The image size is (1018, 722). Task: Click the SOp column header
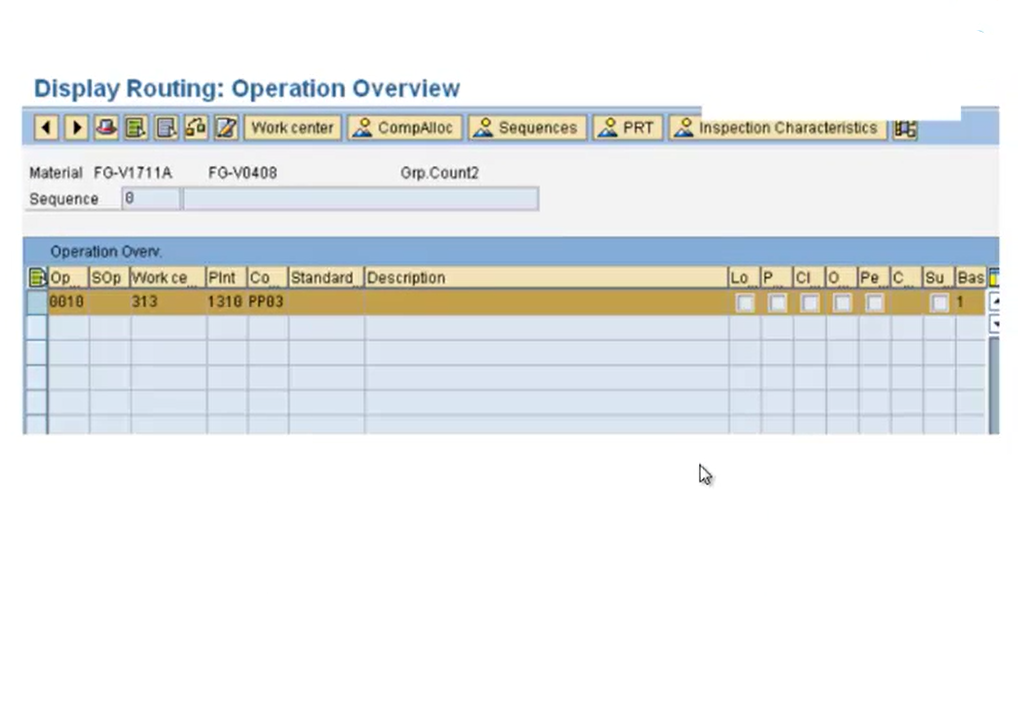pyautogui.click(x=109, y=278)
